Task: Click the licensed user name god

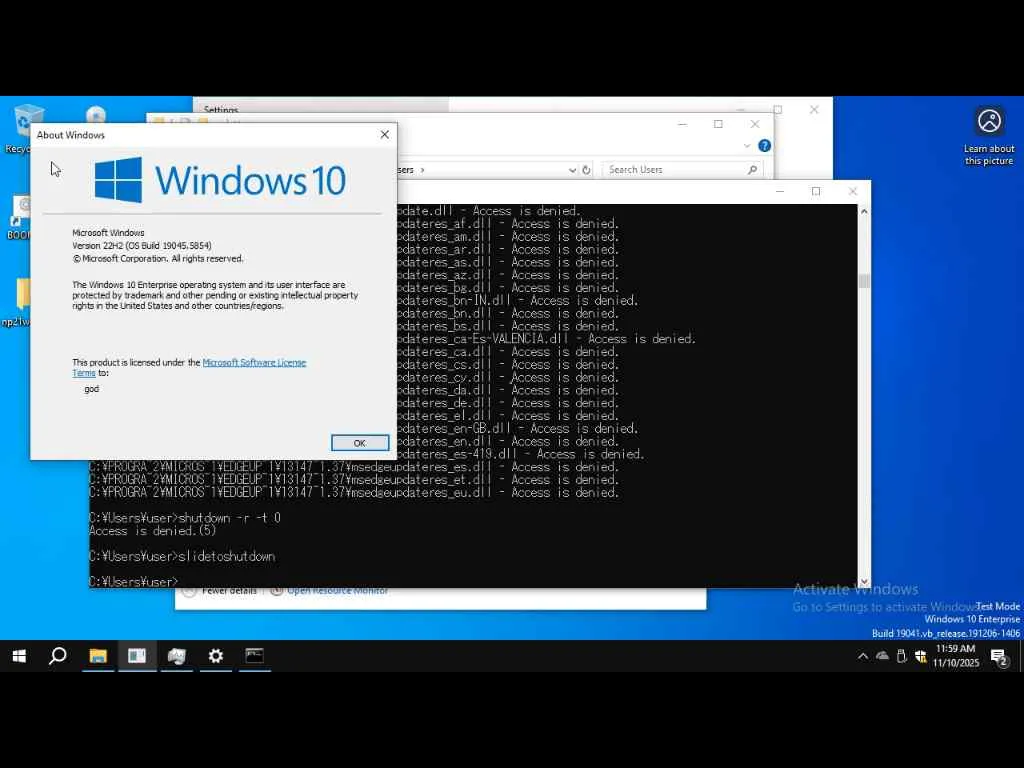Action: pos(91,389)
